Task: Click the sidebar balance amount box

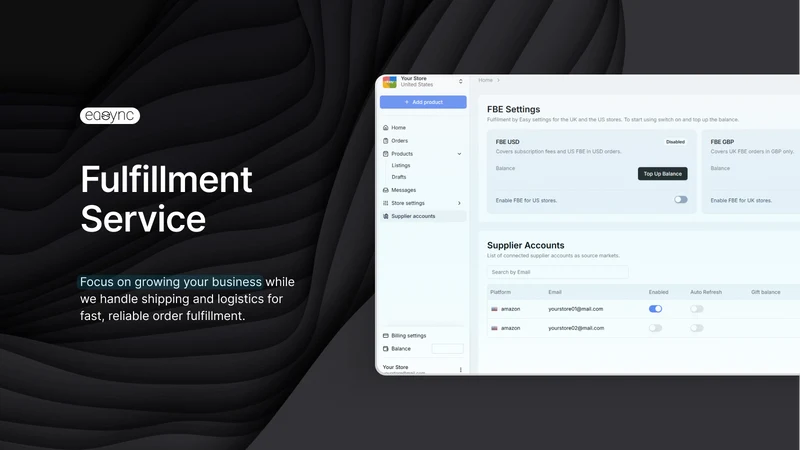Action: click(447, 349)
